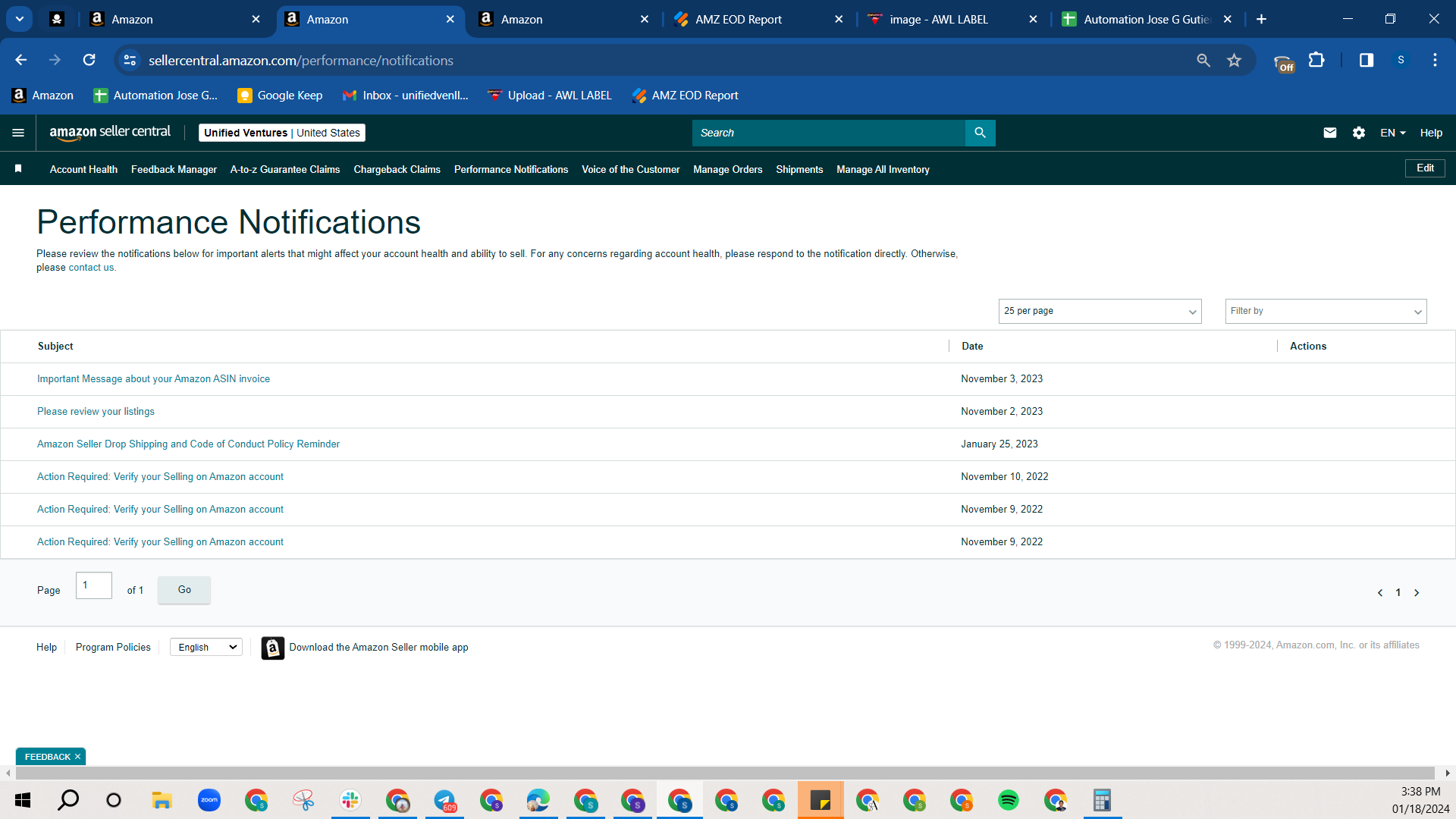
Task: Open Zoom from the taskbar
Action: [x=209, y=800]
